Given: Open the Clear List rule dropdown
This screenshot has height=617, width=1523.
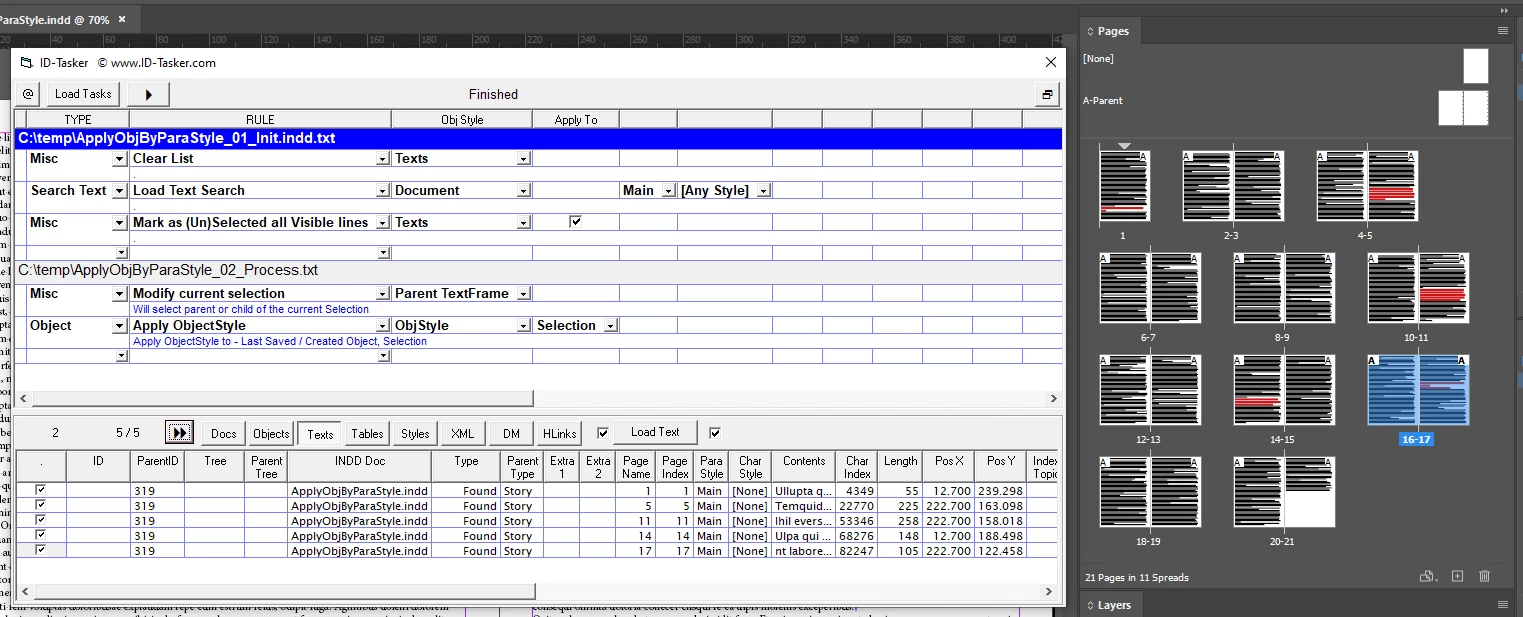Looking at the screenshot, I should 382,159.
